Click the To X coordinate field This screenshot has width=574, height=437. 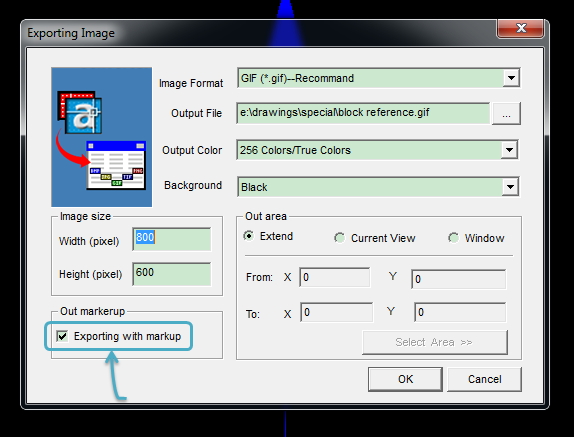[x=336, y=312]
